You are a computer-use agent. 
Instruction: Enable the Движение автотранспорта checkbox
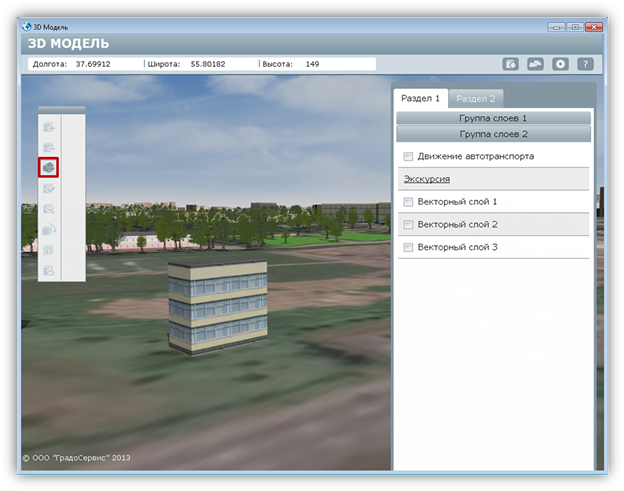(408, 157)
